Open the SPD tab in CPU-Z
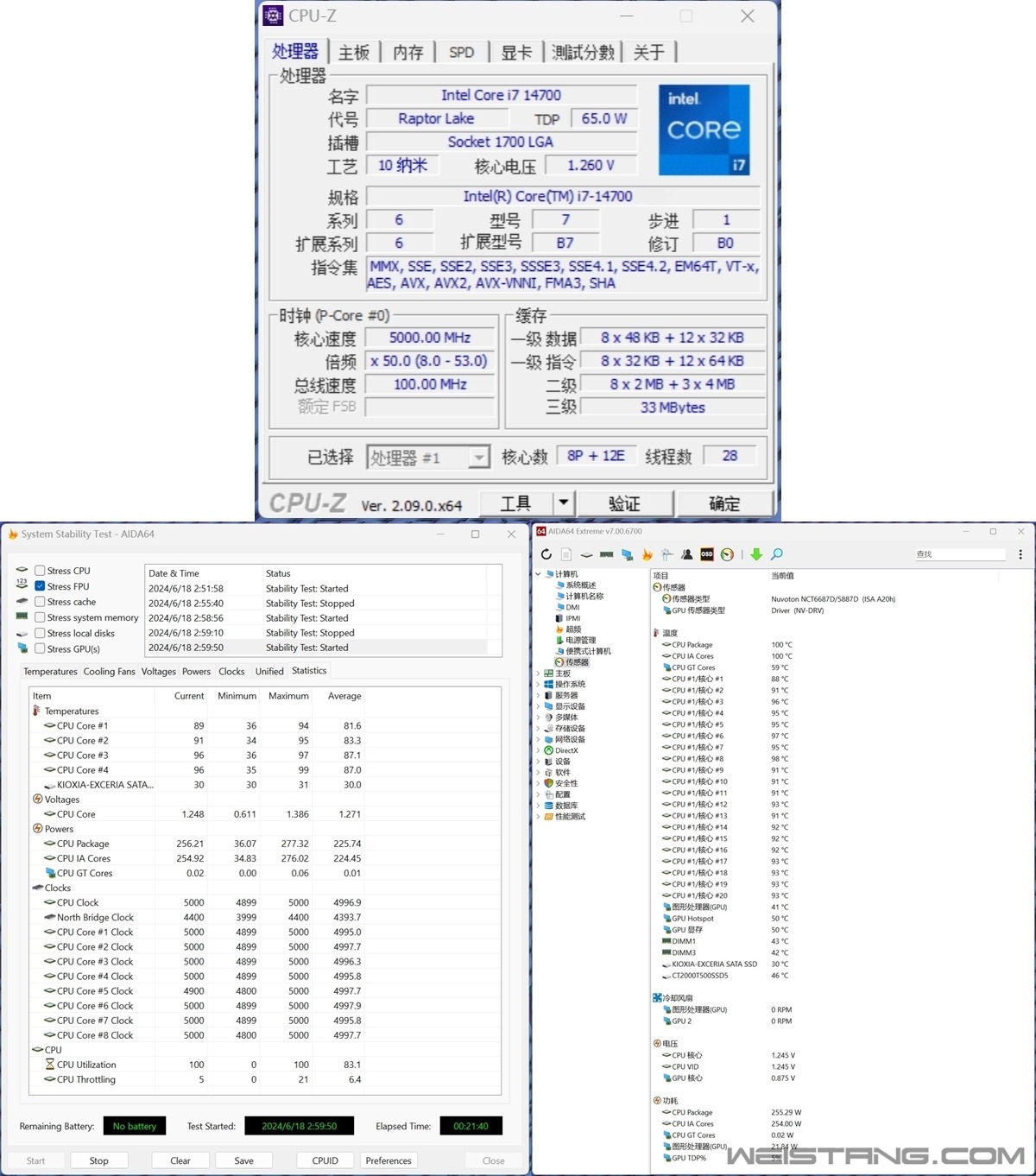1036x1176 pixels. (462, 53)
